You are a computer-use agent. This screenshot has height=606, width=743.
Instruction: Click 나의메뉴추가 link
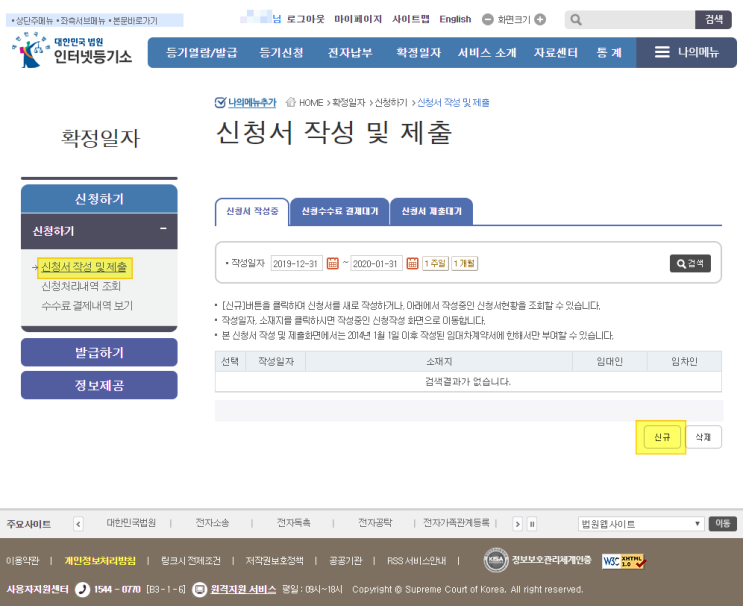(252, 102)
